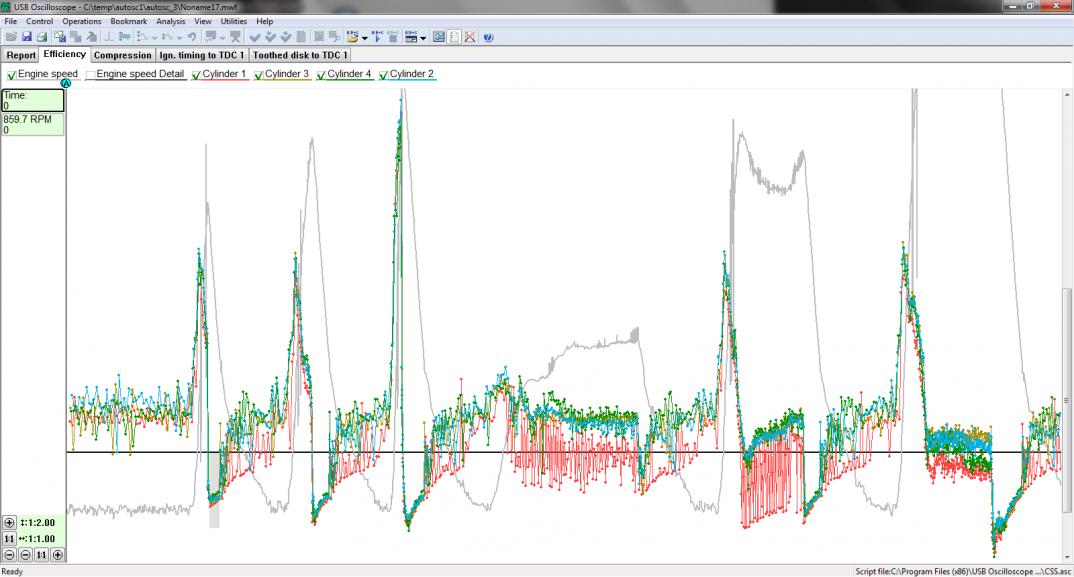Open the Ign. timing to TDC 1 tab
Screen dimensions: 1074x577
(202, 55)
